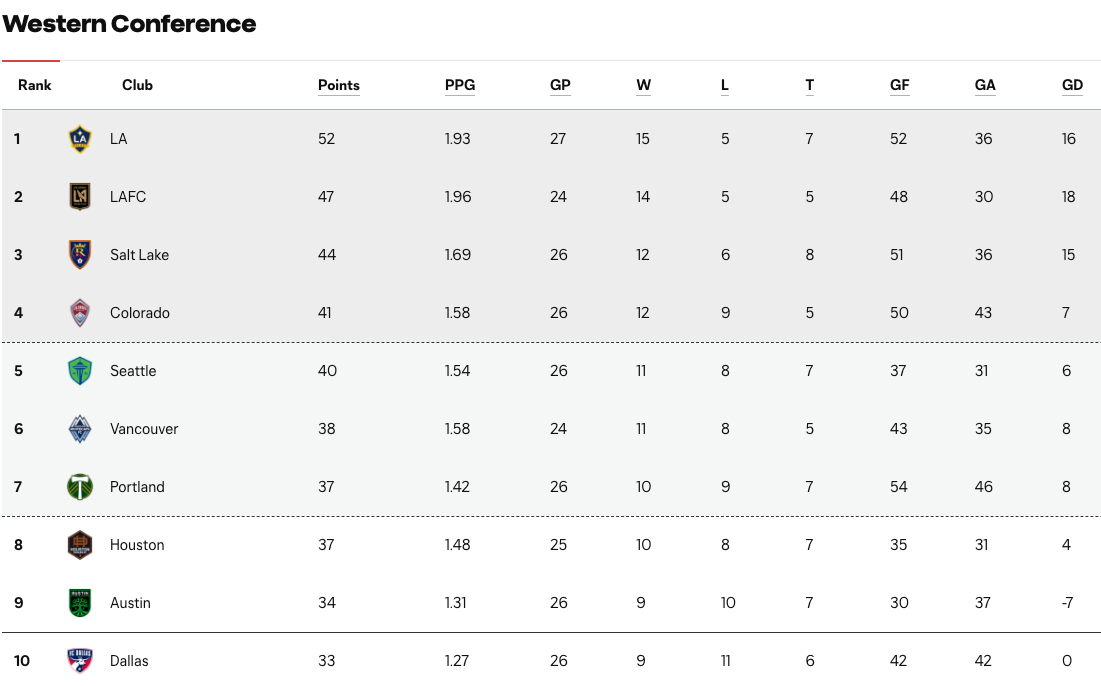
Task: Click the LAFC club crest
Action: pyautogui.click(x=80, y=197)
